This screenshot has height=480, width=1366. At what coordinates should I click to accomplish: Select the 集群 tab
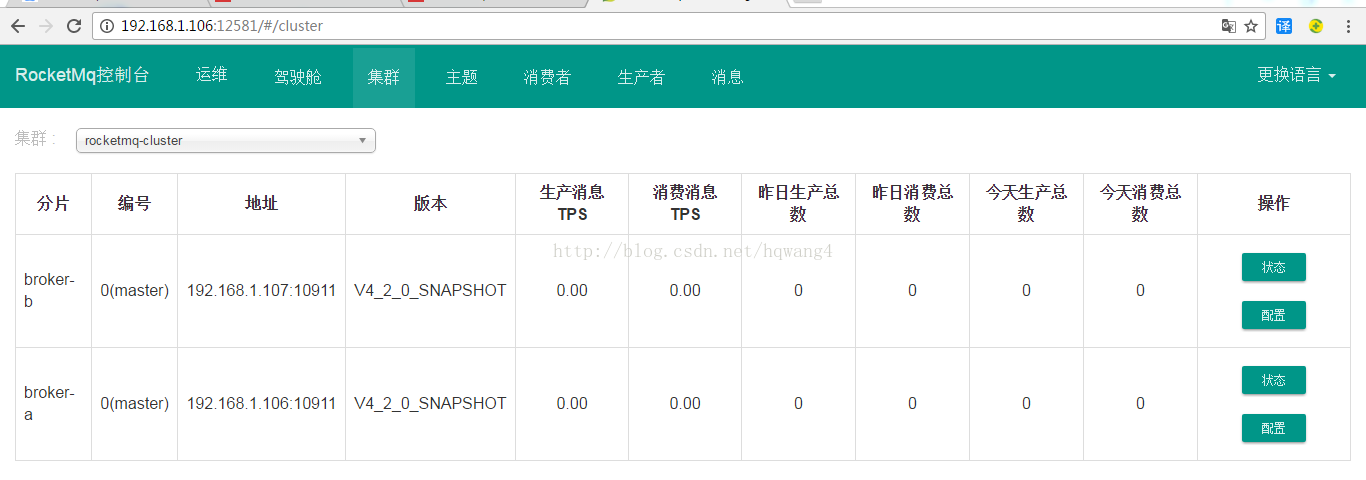[384, 77]
